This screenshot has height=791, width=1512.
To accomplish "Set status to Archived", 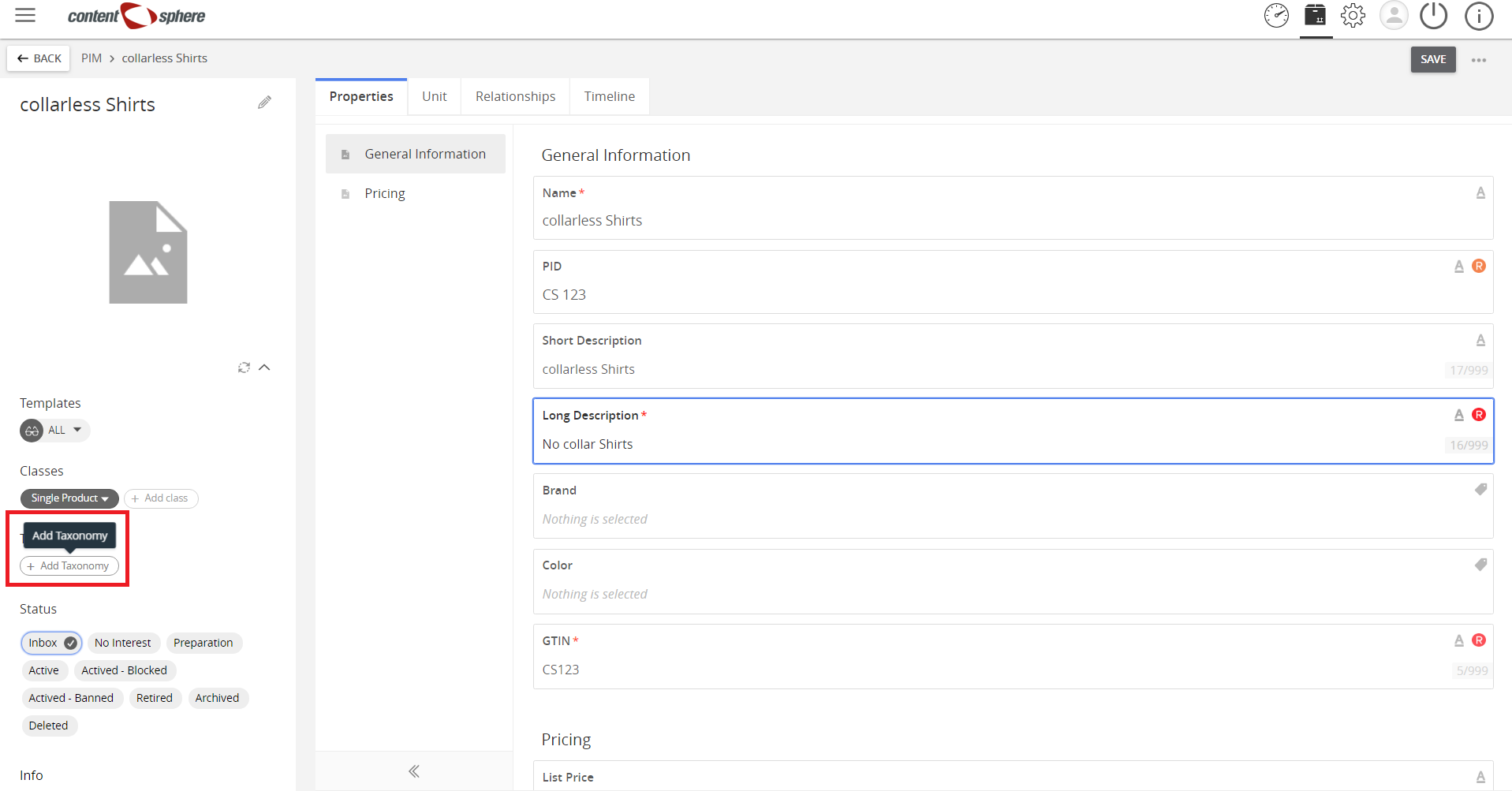I will (x=218, y=698).
